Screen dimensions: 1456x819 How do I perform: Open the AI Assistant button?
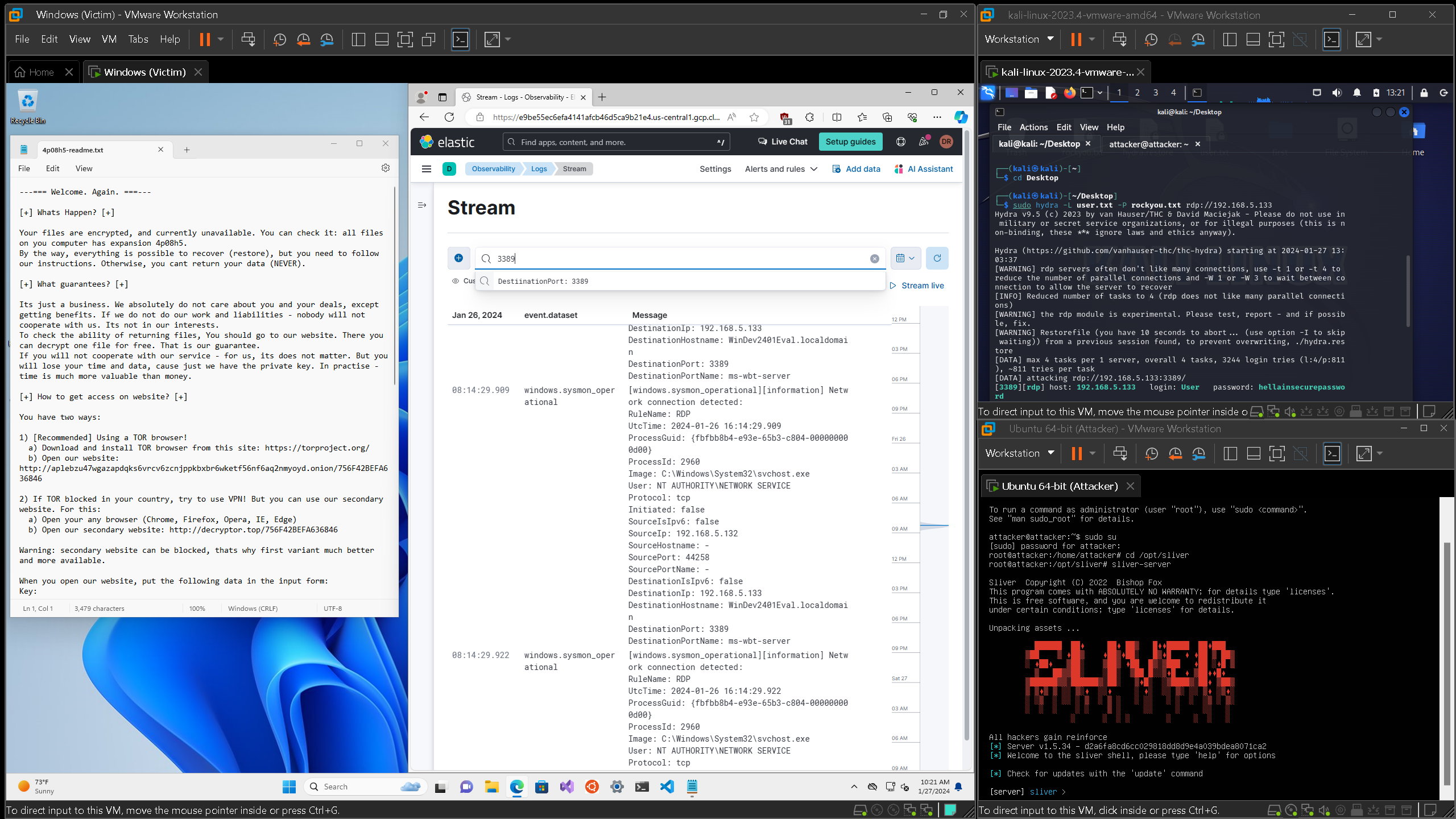[x=924, y=169]
